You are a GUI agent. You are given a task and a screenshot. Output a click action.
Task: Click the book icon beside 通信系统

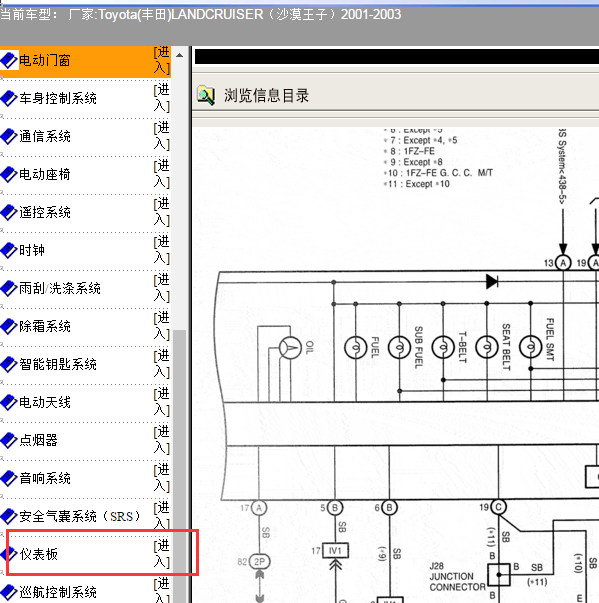pyautogui.click(x=9, y=136)
